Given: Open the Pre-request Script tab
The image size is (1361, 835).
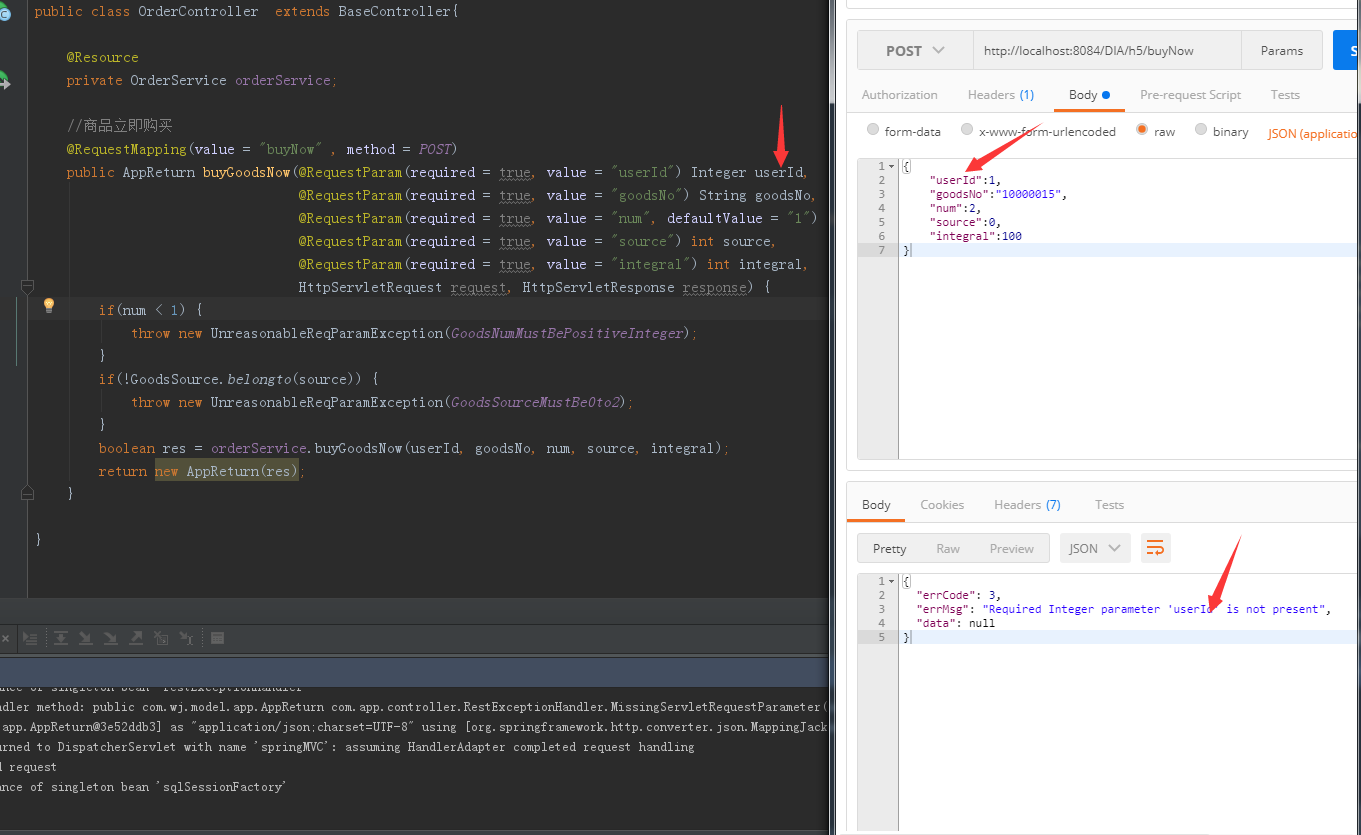Looking at the screenshot, I should click(1190, 95).
